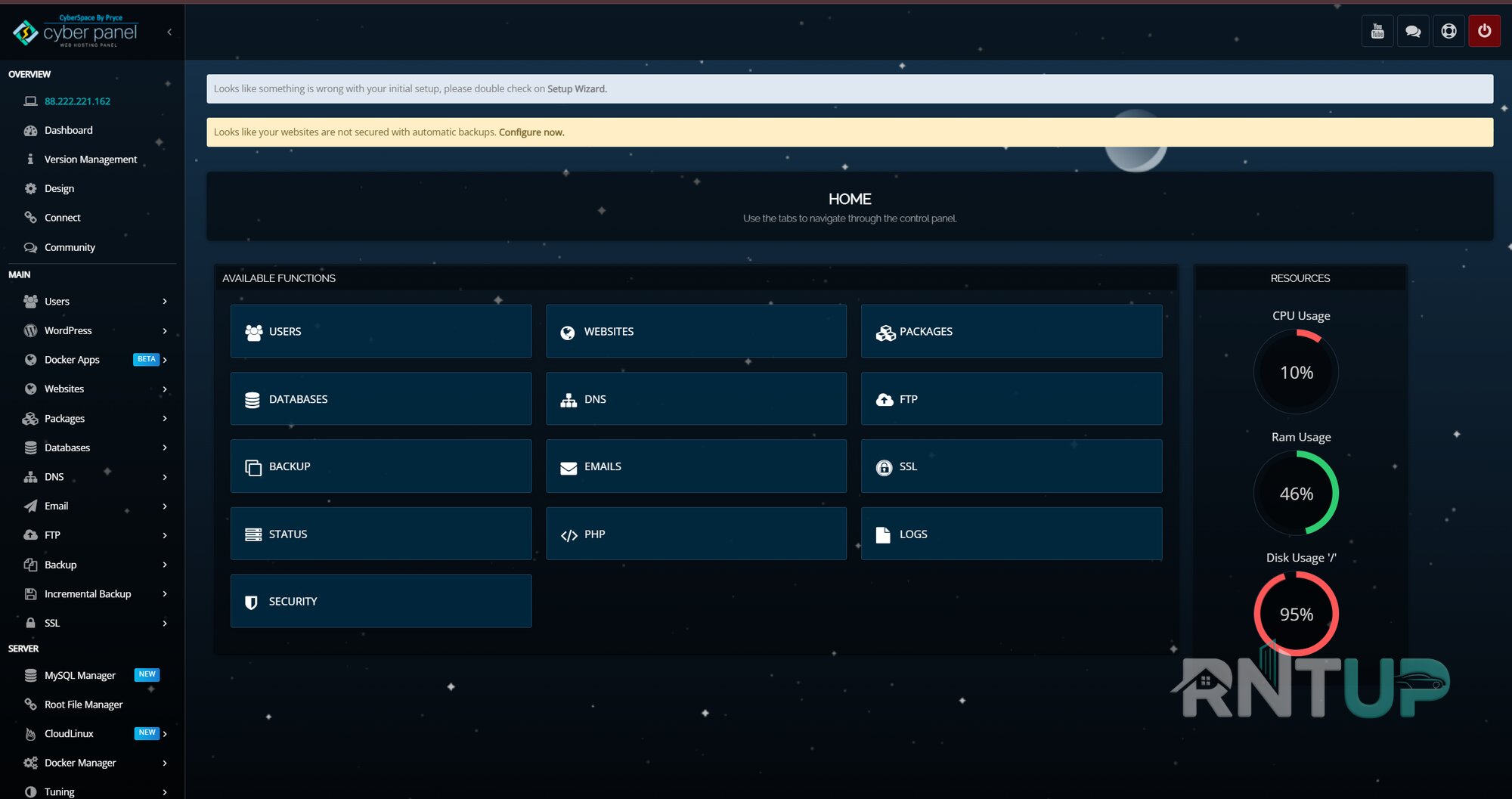The width and height of the screenshot is (1512, 799).
Task: Expand the Tuning sidebar chevron
Action: pos(165,792)
